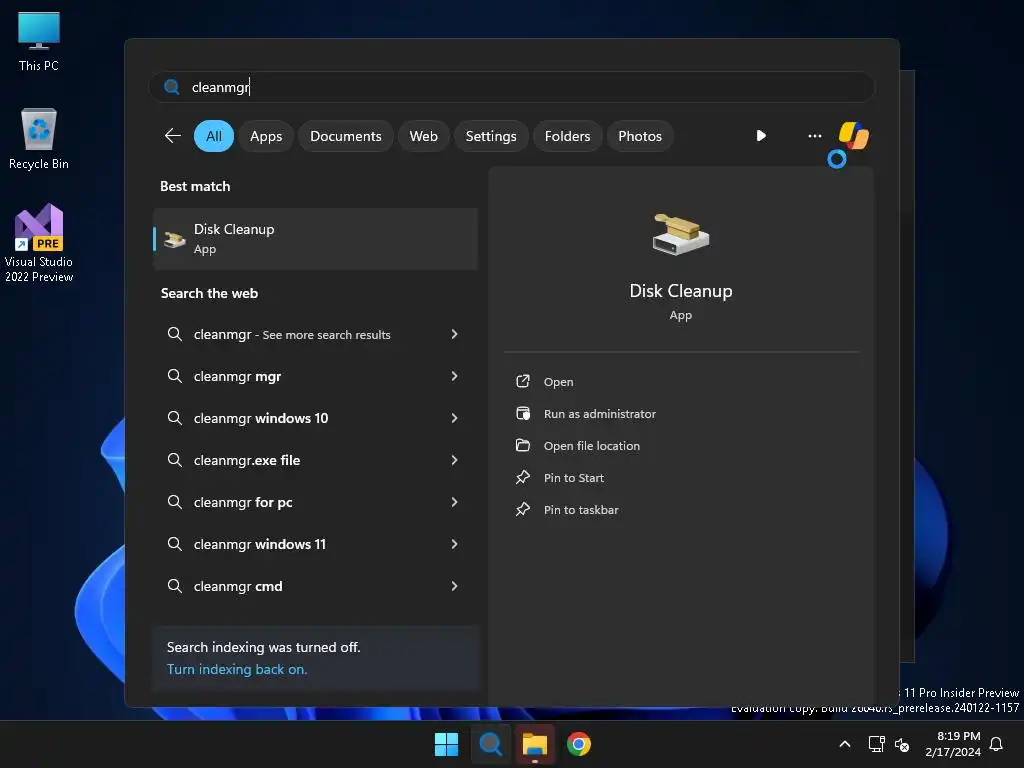Viewport: 1024px width, 768px height.
Task: Expand 'cleanmgr - See more search results' chevron
Action: (455, 334)
